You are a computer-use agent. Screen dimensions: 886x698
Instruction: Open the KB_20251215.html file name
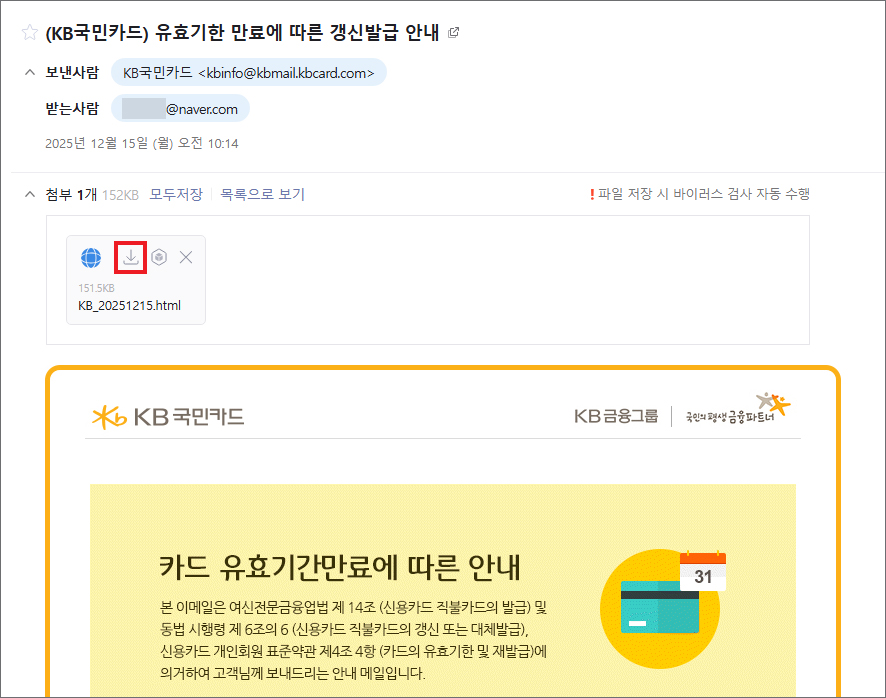129,305
